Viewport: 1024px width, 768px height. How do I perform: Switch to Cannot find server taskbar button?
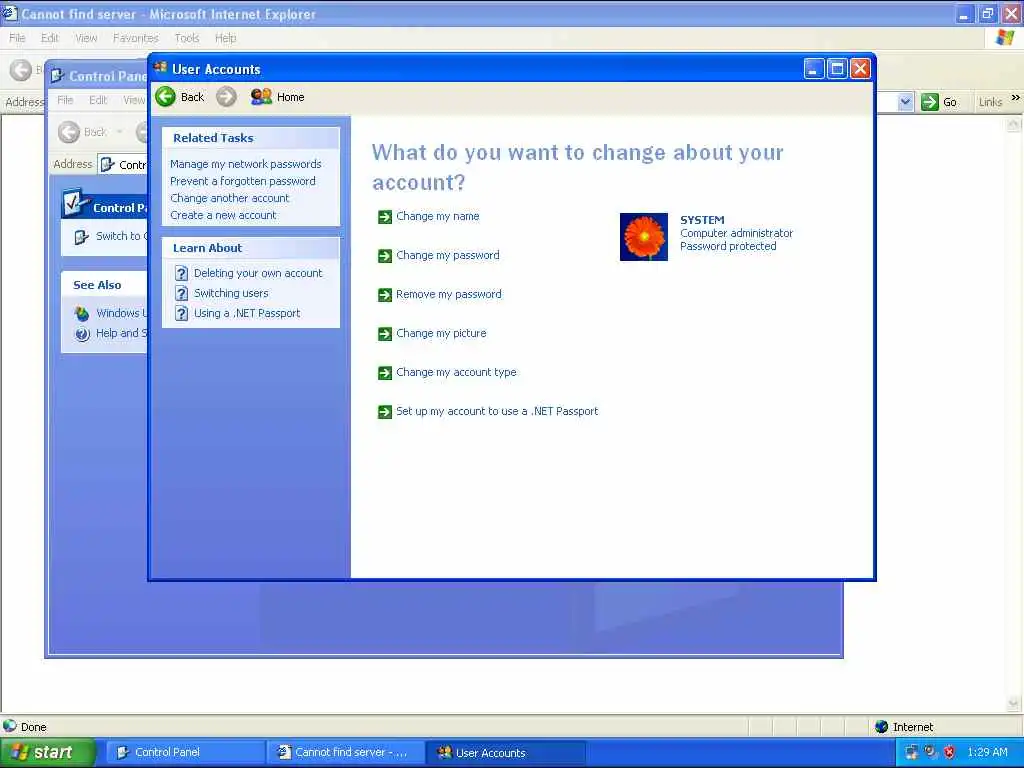click(x=346, y=752)
